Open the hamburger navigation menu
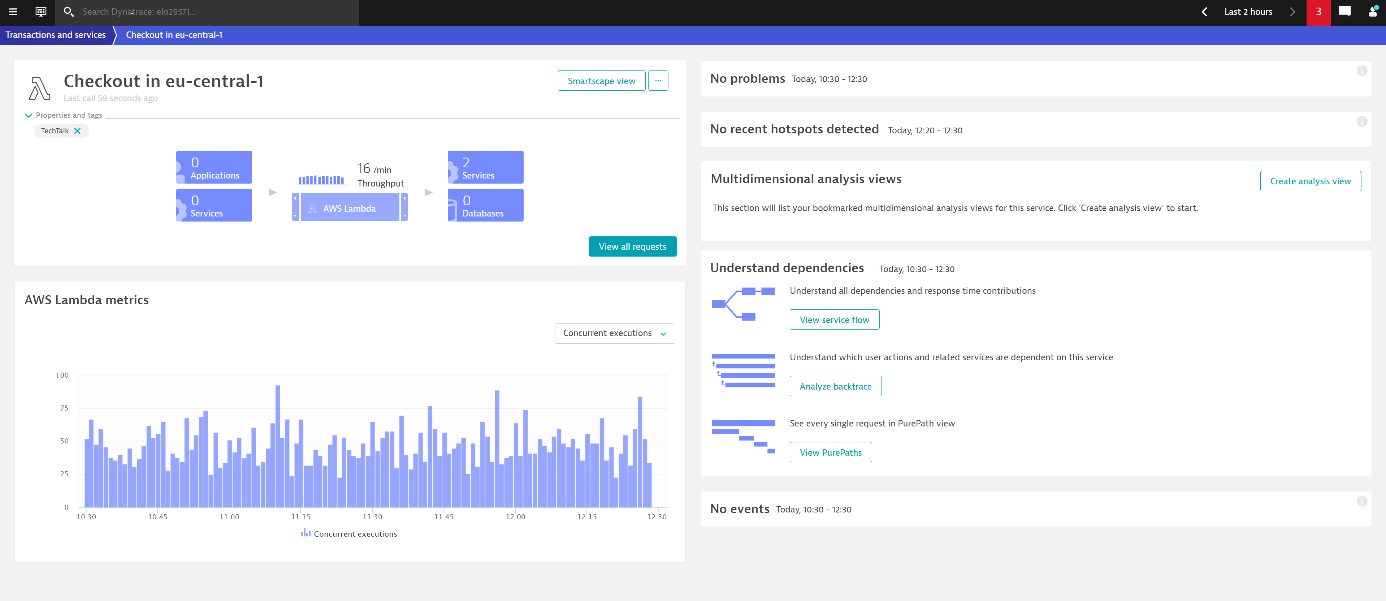Image resolution: width=1386 pixels, height=601 pixels. pyautogui.click(x=13, y=12)
